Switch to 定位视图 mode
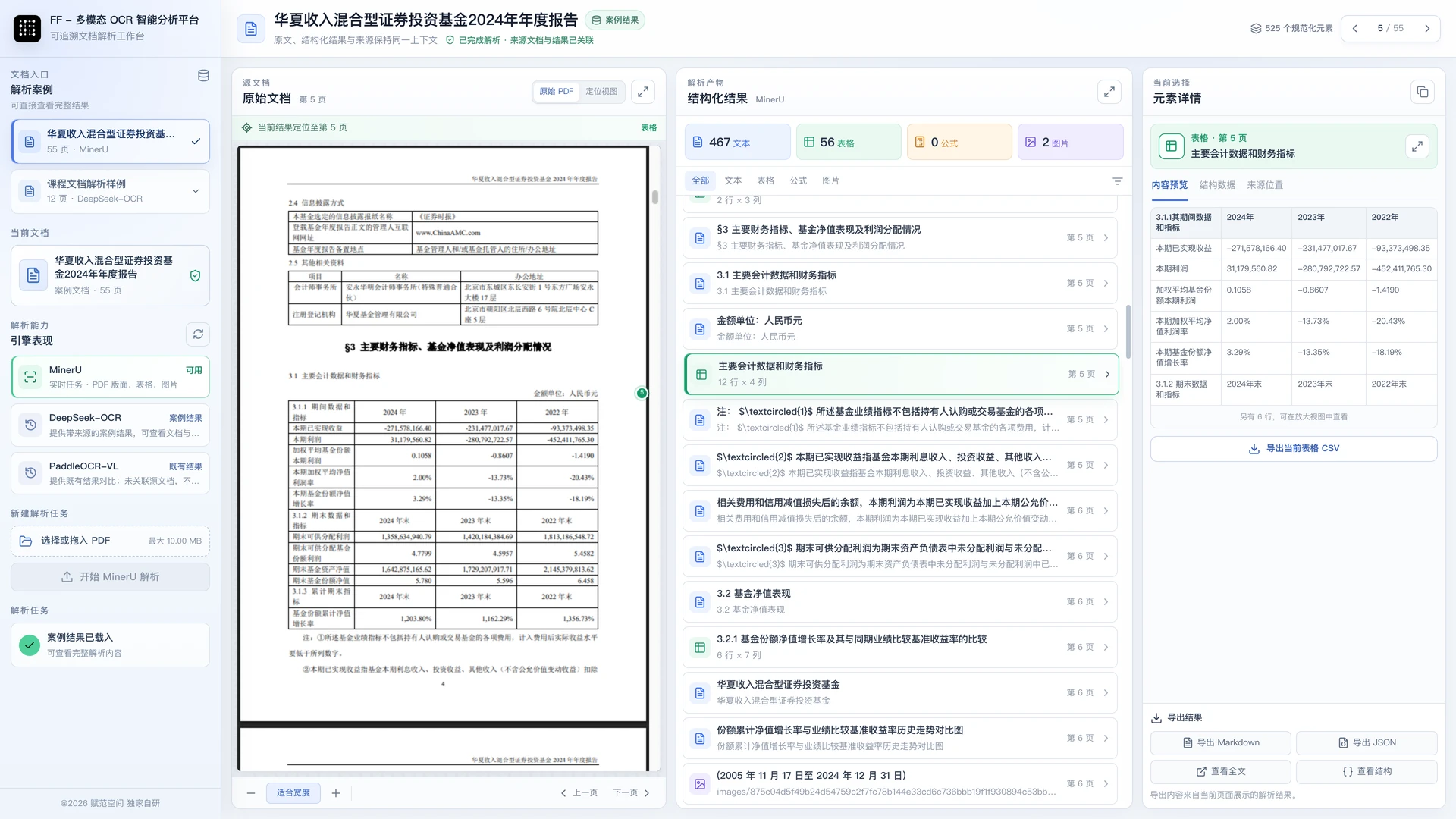The height and width of the screenshot is (819, 1456). [x=601, y=92]
